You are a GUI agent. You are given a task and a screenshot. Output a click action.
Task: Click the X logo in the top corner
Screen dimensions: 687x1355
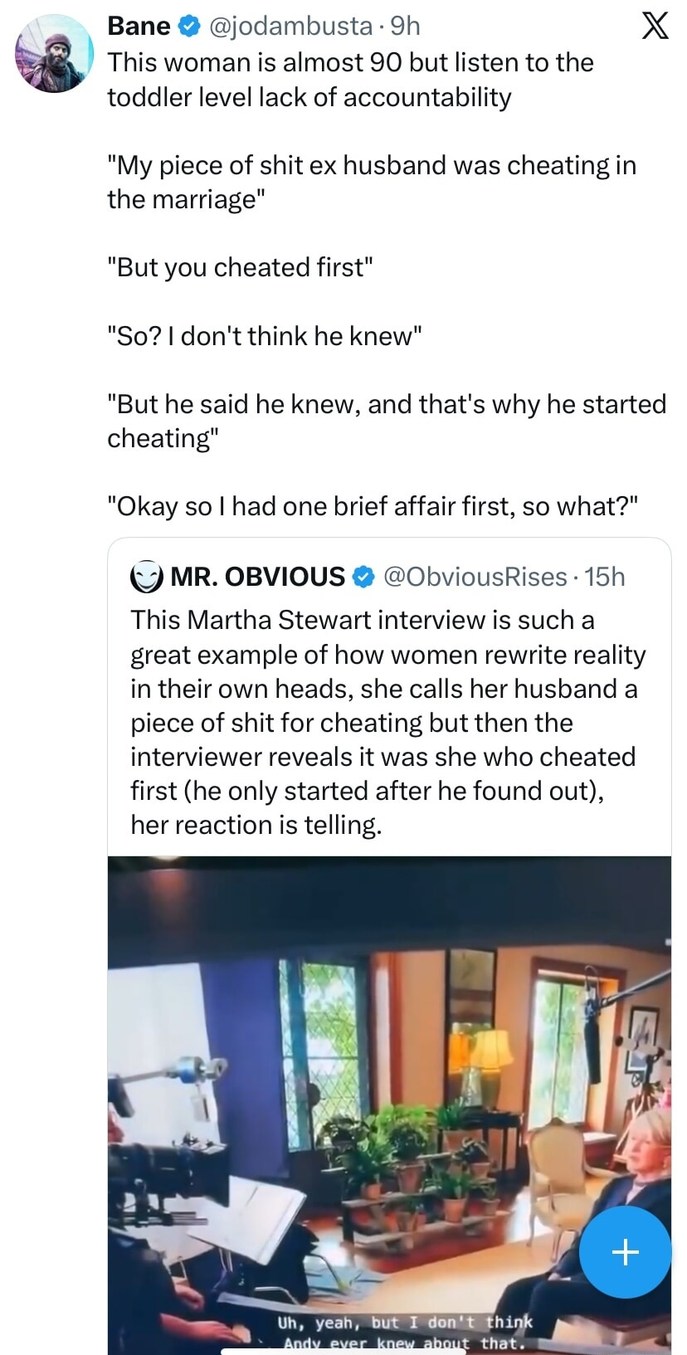tap(655, 27)
